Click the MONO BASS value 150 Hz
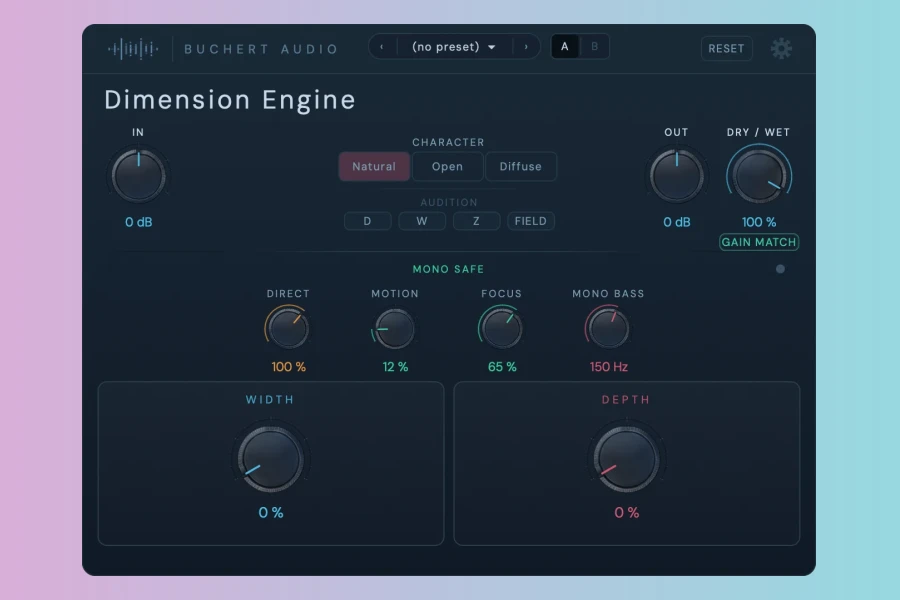 pyautogui.click(x=608, y=367)
